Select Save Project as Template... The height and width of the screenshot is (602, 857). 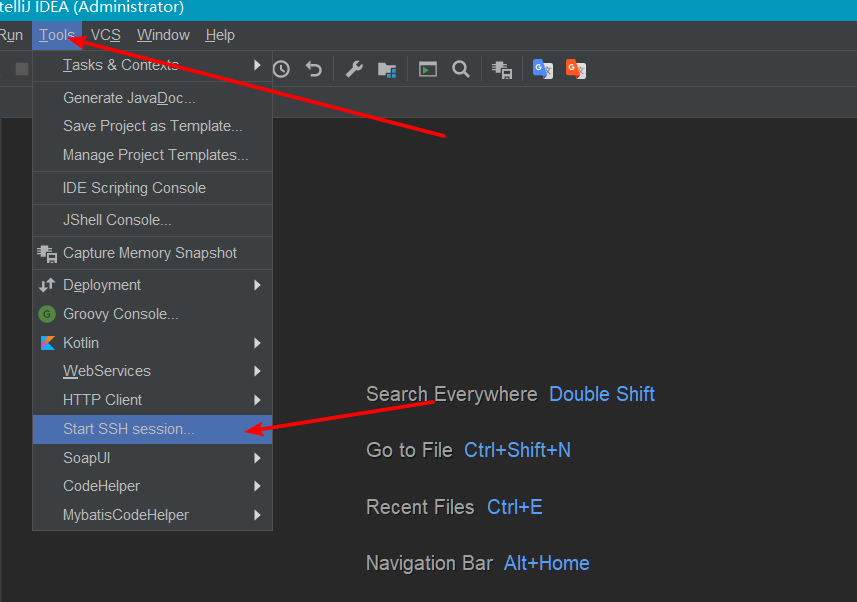(x=152, y=126)
